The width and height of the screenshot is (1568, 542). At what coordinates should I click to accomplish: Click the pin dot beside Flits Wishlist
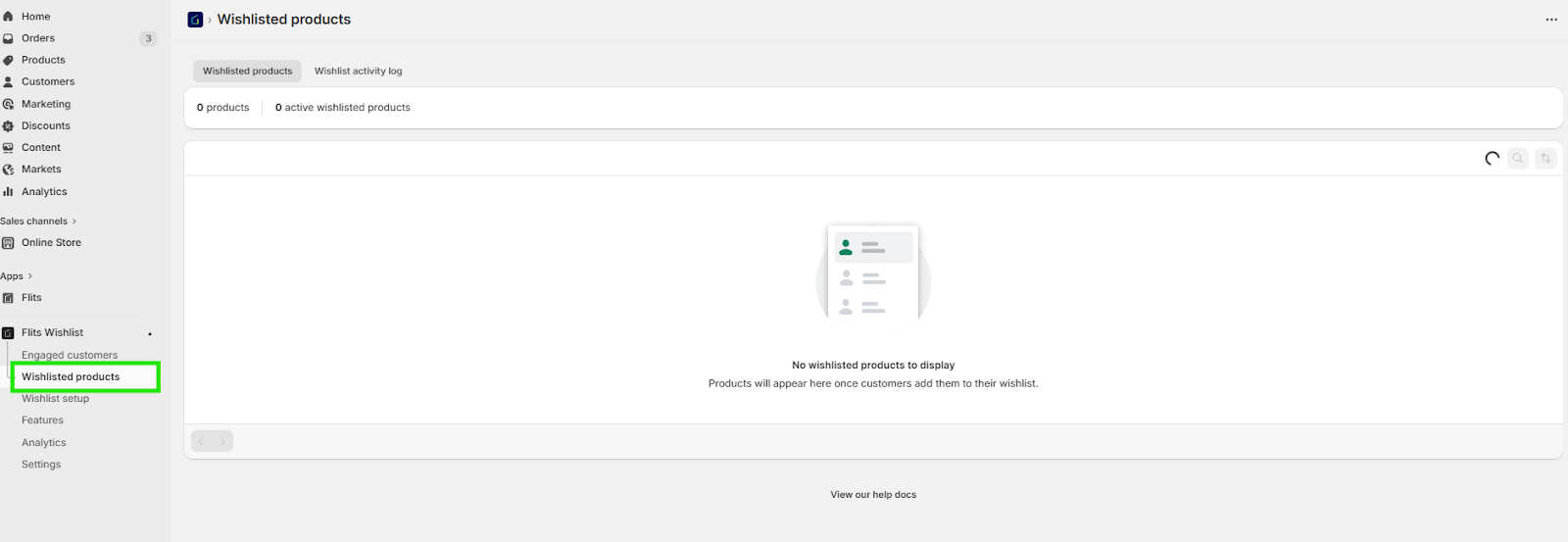click(x=150, y=334)
